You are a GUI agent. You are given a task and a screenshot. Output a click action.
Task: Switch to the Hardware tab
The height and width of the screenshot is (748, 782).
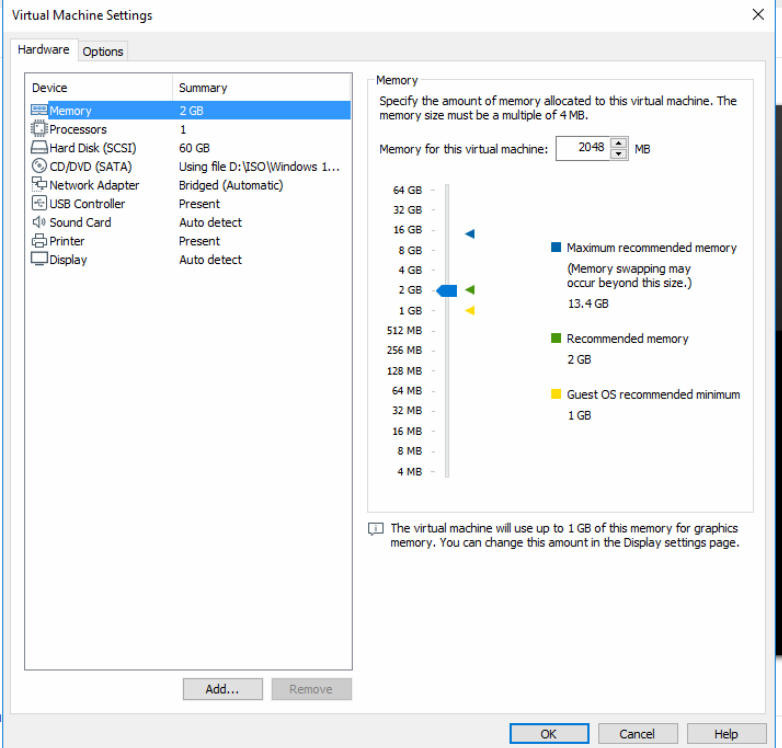pyautogui.click(x=43, y=49)
